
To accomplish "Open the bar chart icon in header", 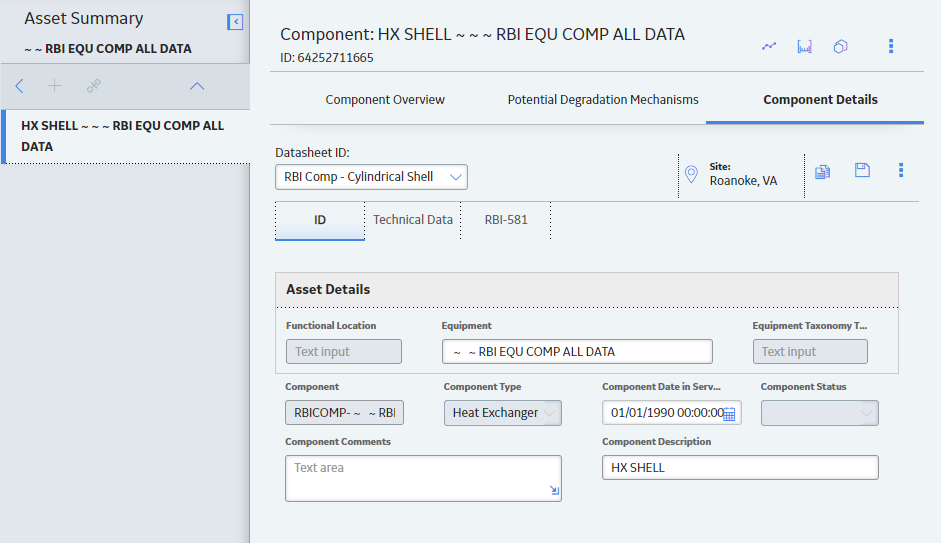I will pyautogui.click(x=805, y=46).
